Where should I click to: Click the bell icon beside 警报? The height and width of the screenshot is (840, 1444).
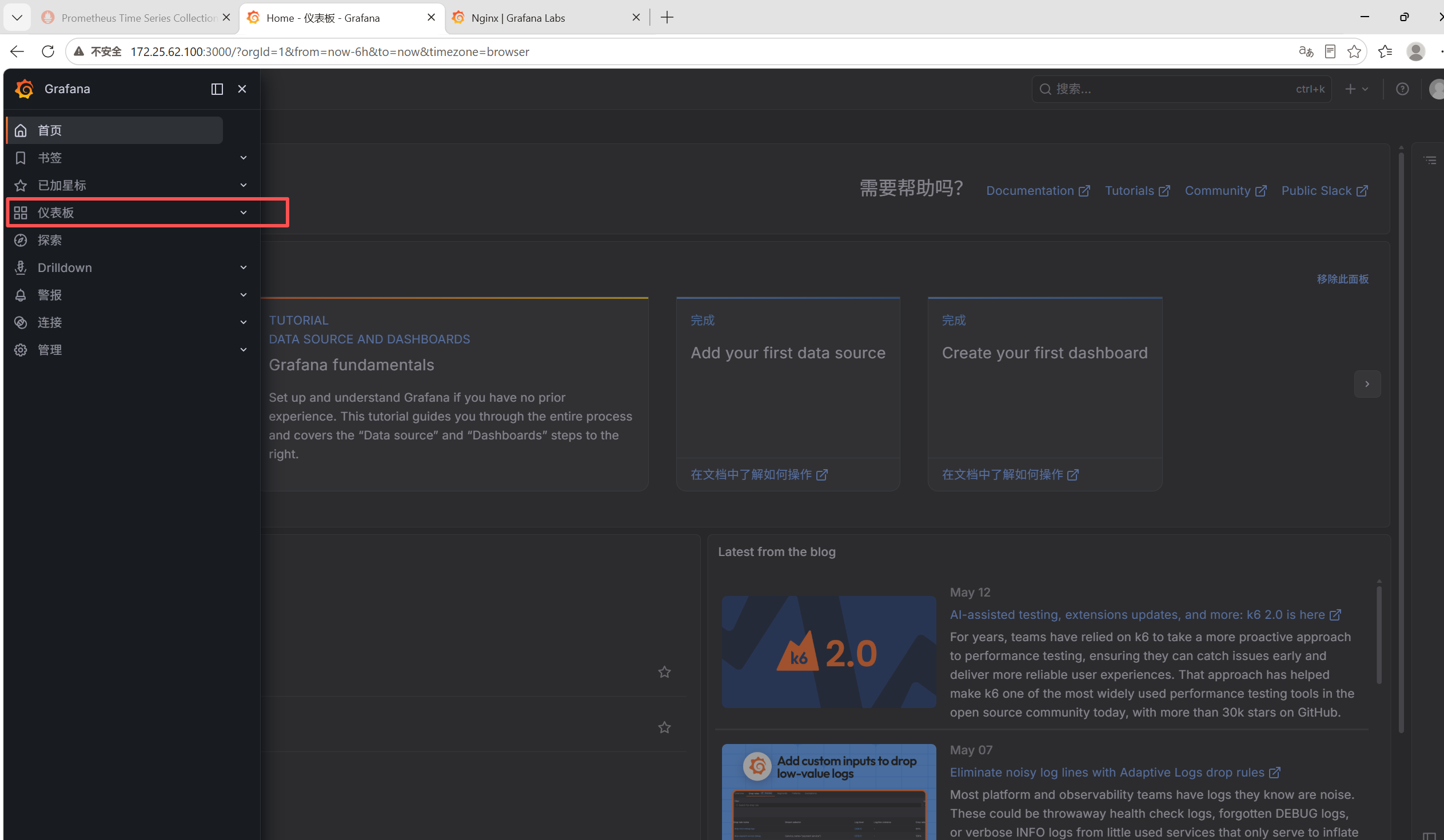[x=21, y=295]
